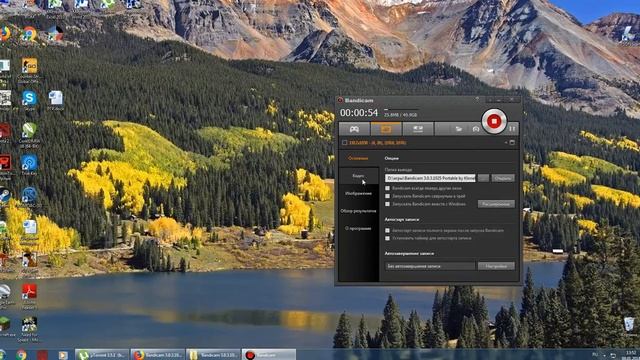This screenshot has height=360, width=640.
Task: Enable start Bandicam minimized to tray
Action: (x=387, y=196)
